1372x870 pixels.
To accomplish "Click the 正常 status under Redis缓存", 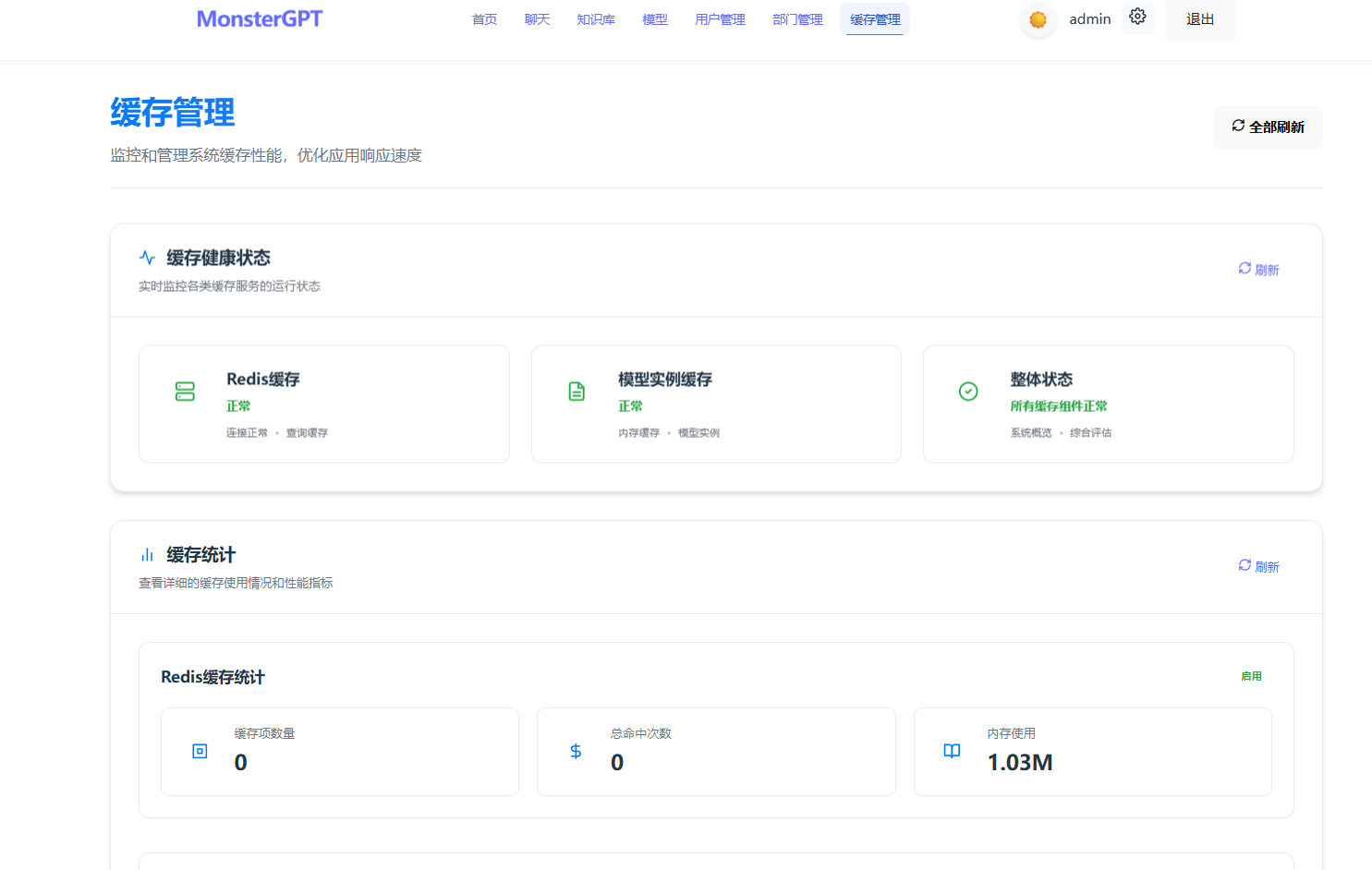I will [238, 406].
